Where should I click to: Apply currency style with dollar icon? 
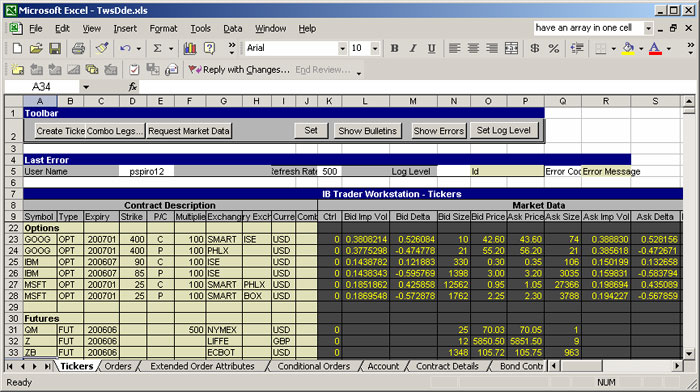pyautogui.click(x=534, y=48)
